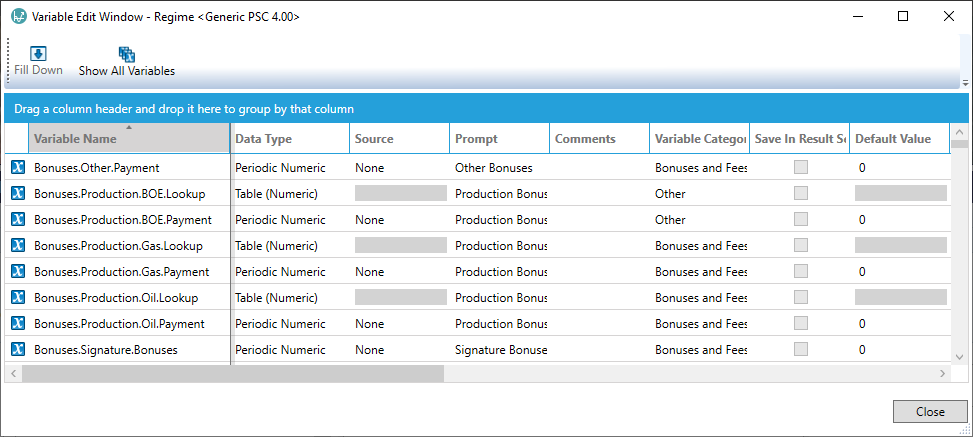The height and width of the screenshot is (437, 973).
Task: Click the Fill Down toolbar icon
Action: click(38, 53)
